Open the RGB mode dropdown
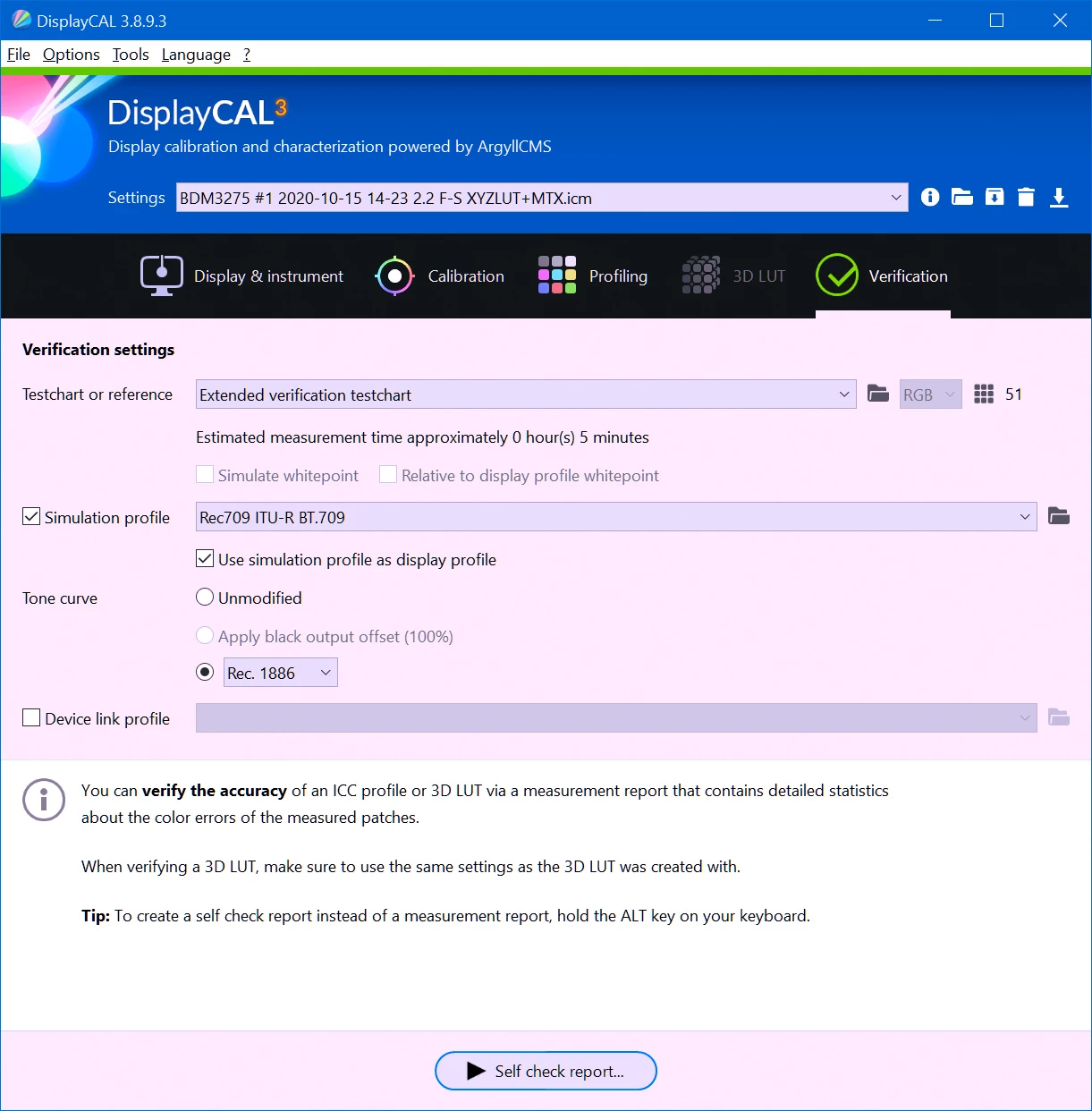 (930, 394)
